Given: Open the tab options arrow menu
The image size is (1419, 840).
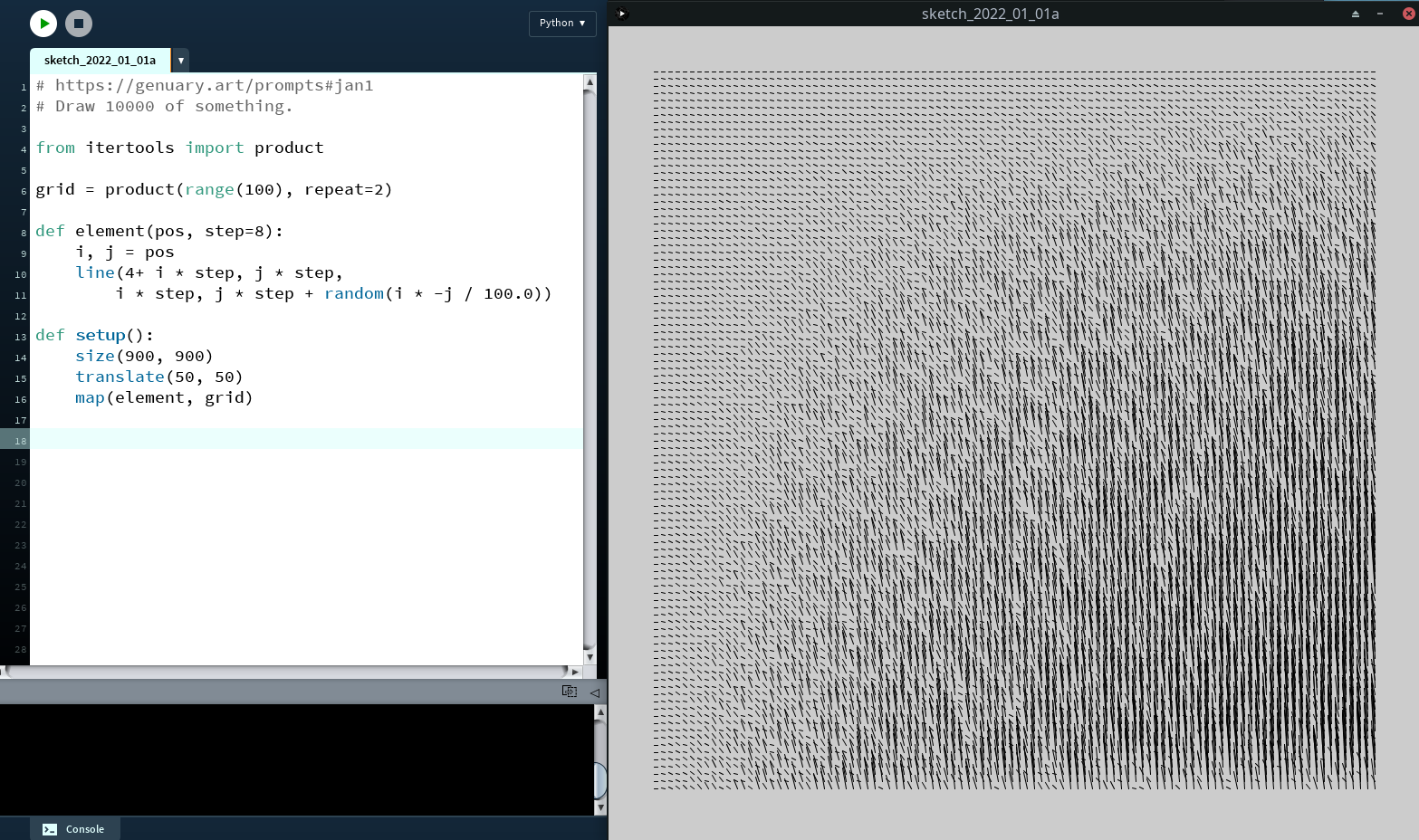Looking at the screenshot, I should [181, 61].
